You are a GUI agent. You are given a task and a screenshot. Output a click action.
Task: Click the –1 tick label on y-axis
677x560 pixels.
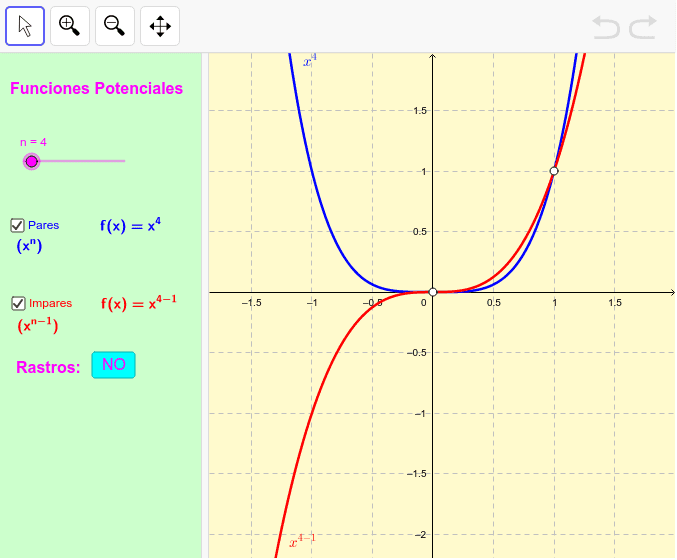(x=420, y=414)
